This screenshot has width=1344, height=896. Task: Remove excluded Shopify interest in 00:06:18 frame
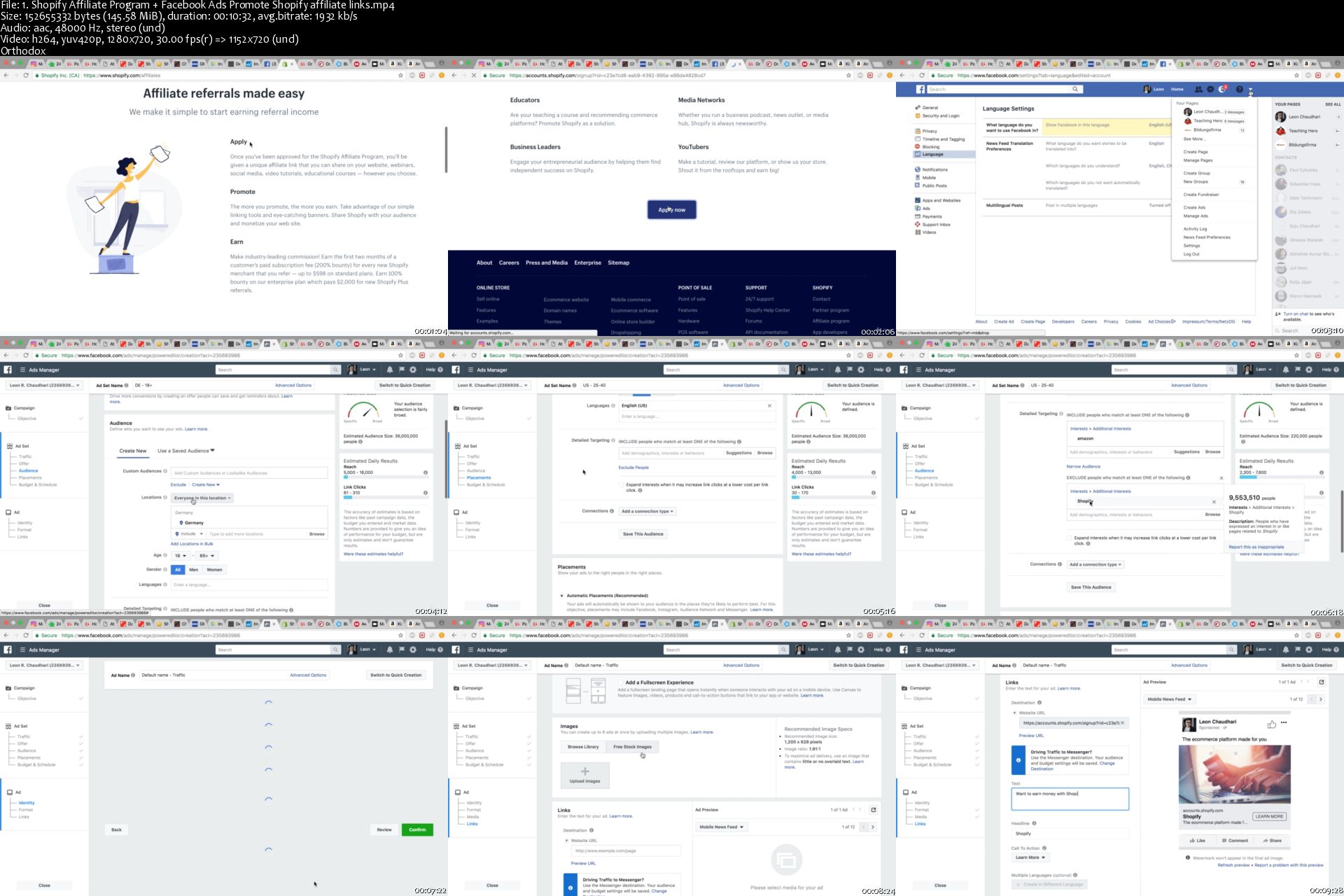(1214, 501)
